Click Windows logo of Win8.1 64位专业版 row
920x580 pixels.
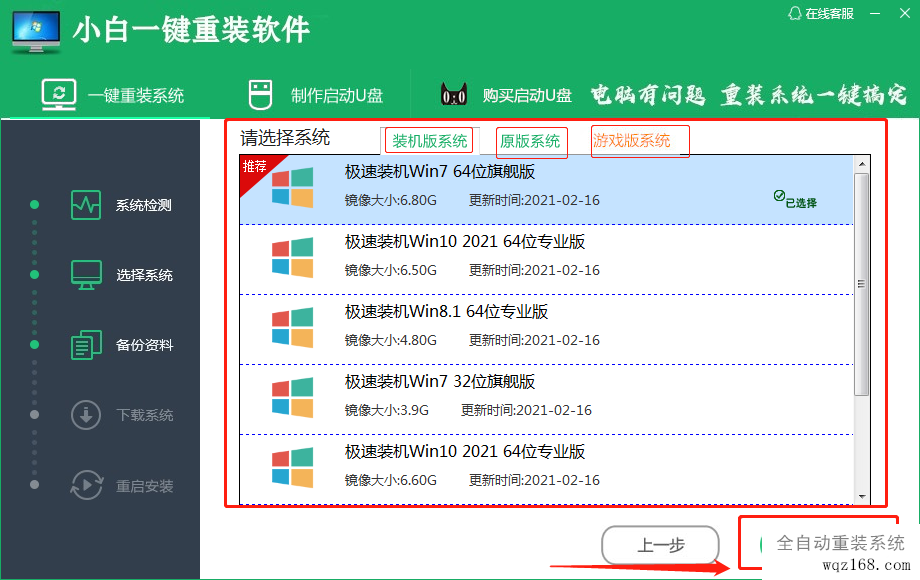pyautogui.click(x=292, y=327)
